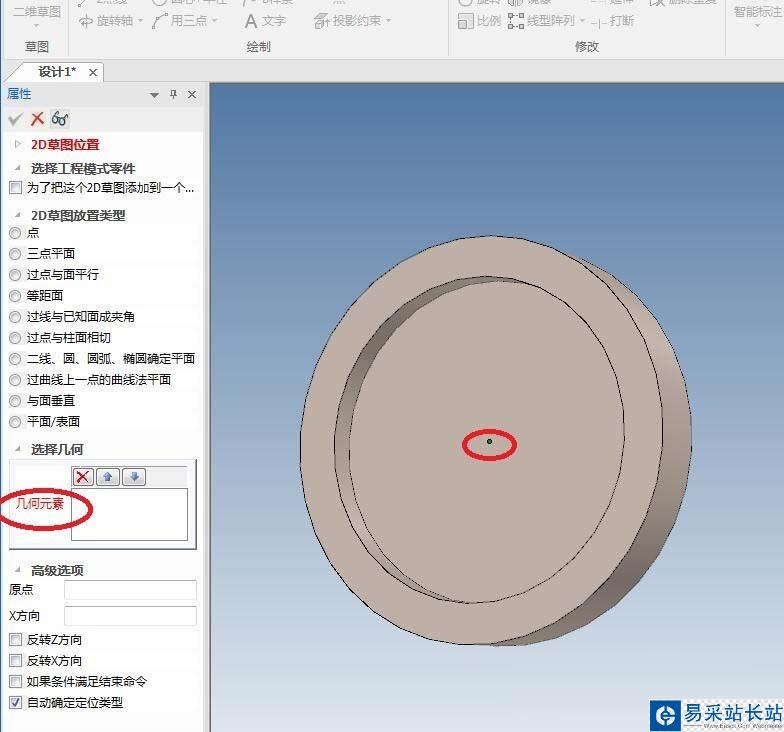The image size is (784, 732).
Task: Select the 平面/表面 radio button
Action: tap(15, 422)
